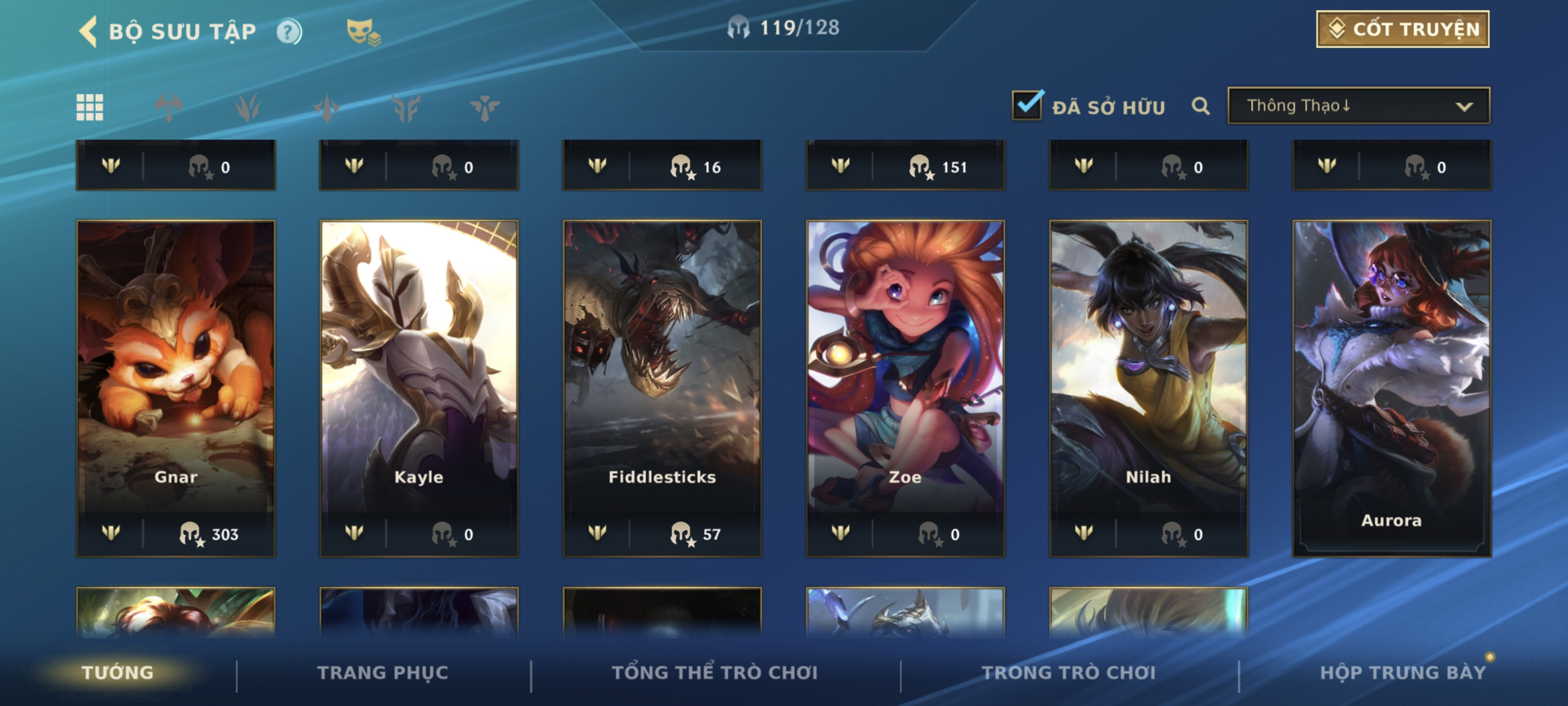Select the all-champions grid filter icon
The image size is (1568, 706).
pos(90,107)
